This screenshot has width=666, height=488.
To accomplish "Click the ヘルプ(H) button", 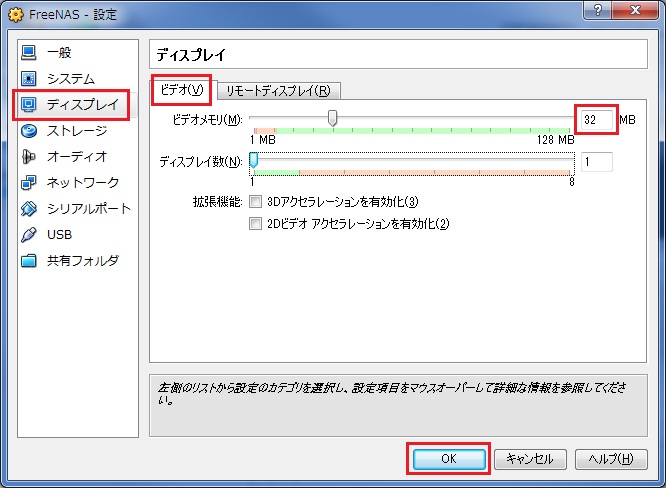I will coord(611,459).
